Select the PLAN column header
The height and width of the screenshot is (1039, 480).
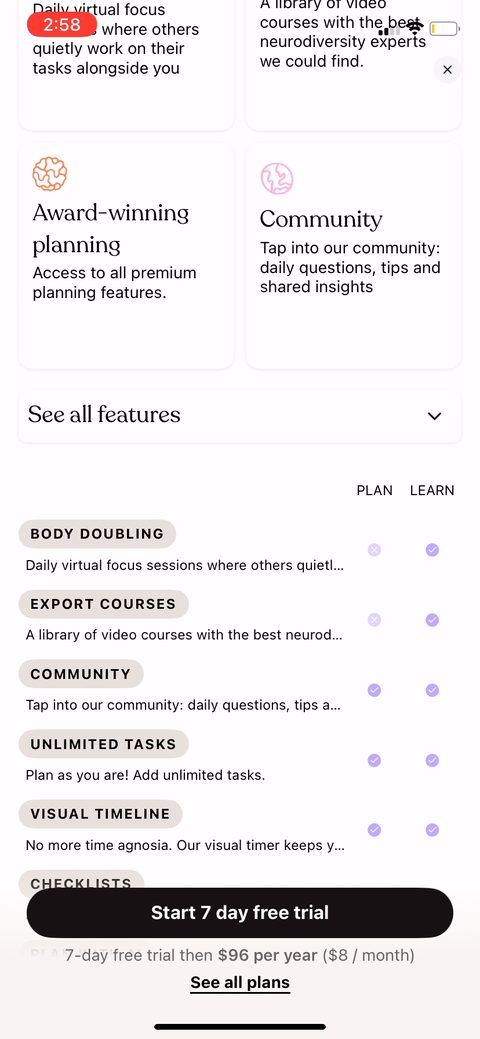[x=375, y=490]
